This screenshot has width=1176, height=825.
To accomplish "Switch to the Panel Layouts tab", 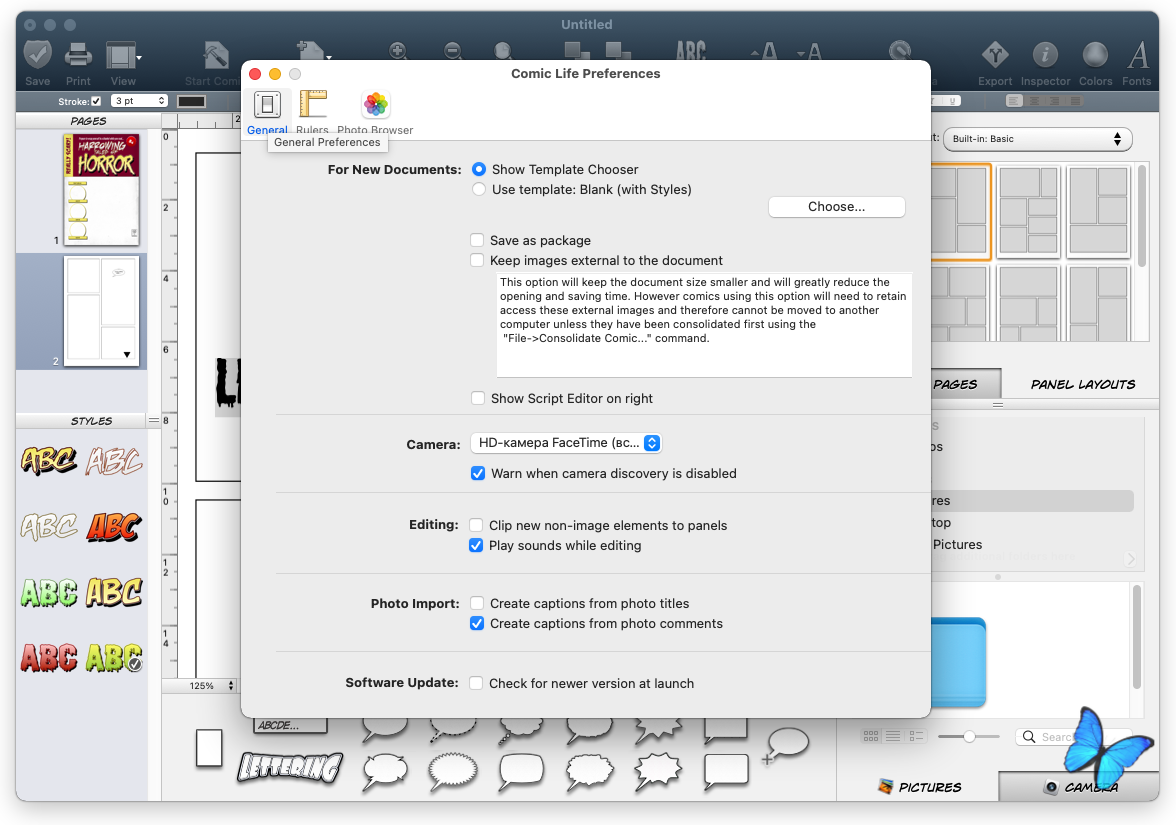I will [x=1082, y=384].
